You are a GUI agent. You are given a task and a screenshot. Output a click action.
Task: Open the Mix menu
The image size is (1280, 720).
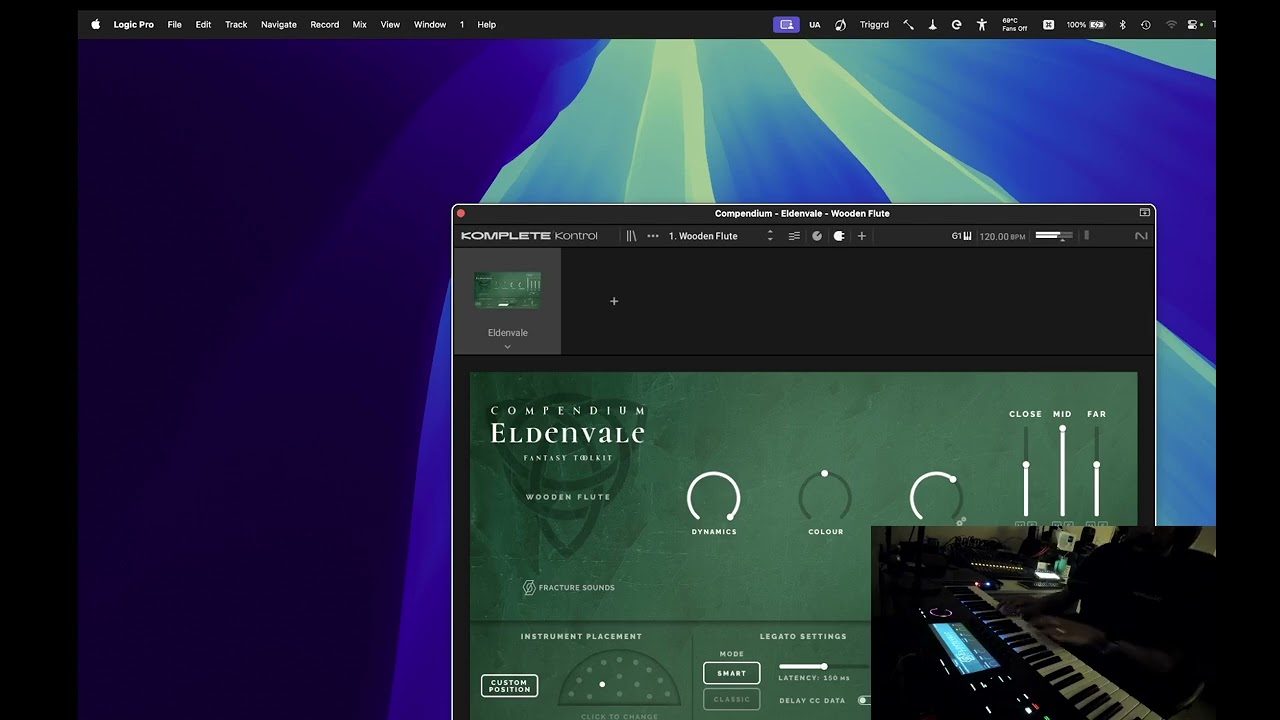click(x=359, y=24)
